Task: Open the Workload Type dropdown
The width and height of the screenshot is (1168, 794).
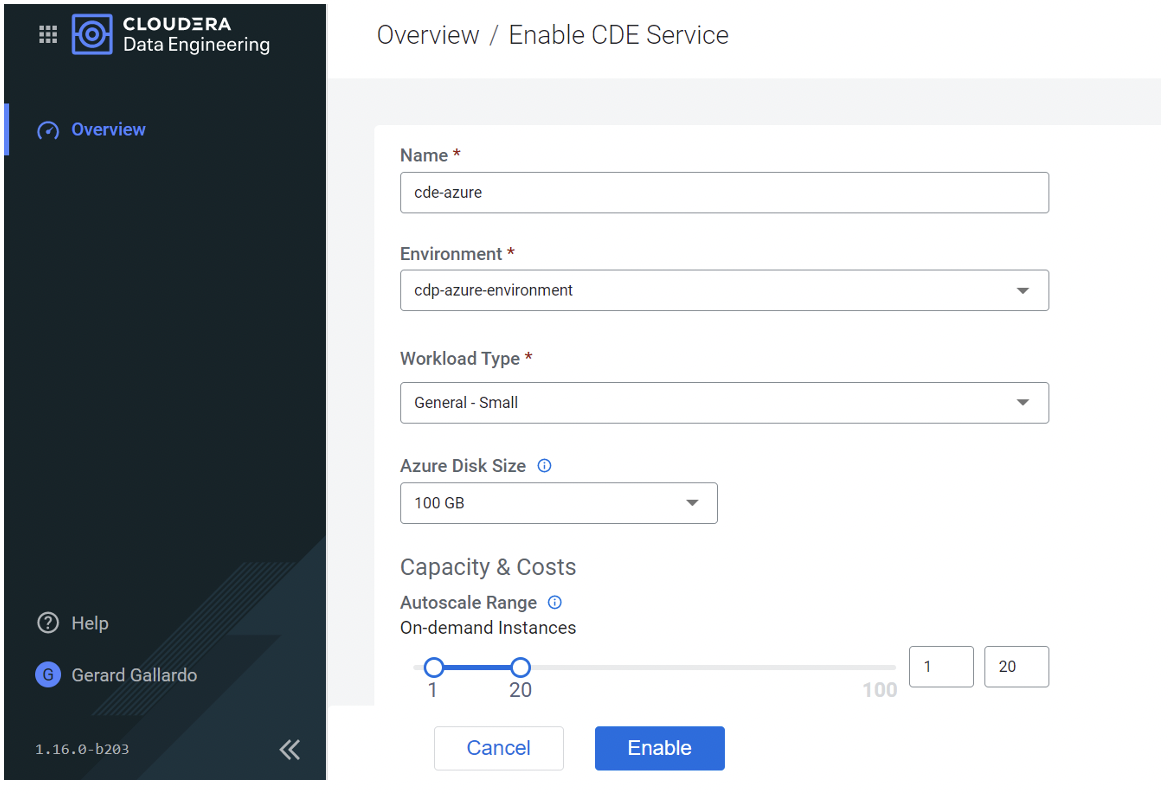Action: 724,403
